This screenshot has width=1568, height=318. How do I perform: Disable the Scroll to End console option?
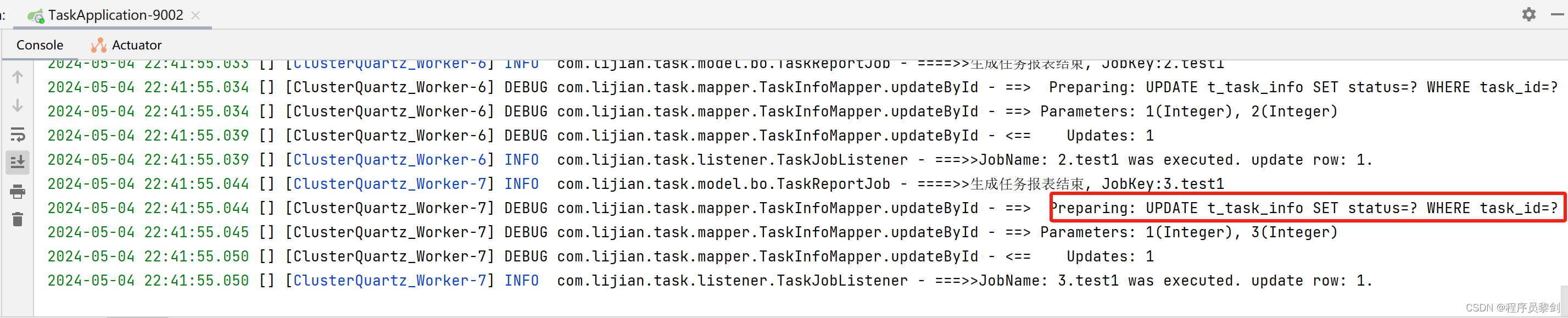[17, 162]
